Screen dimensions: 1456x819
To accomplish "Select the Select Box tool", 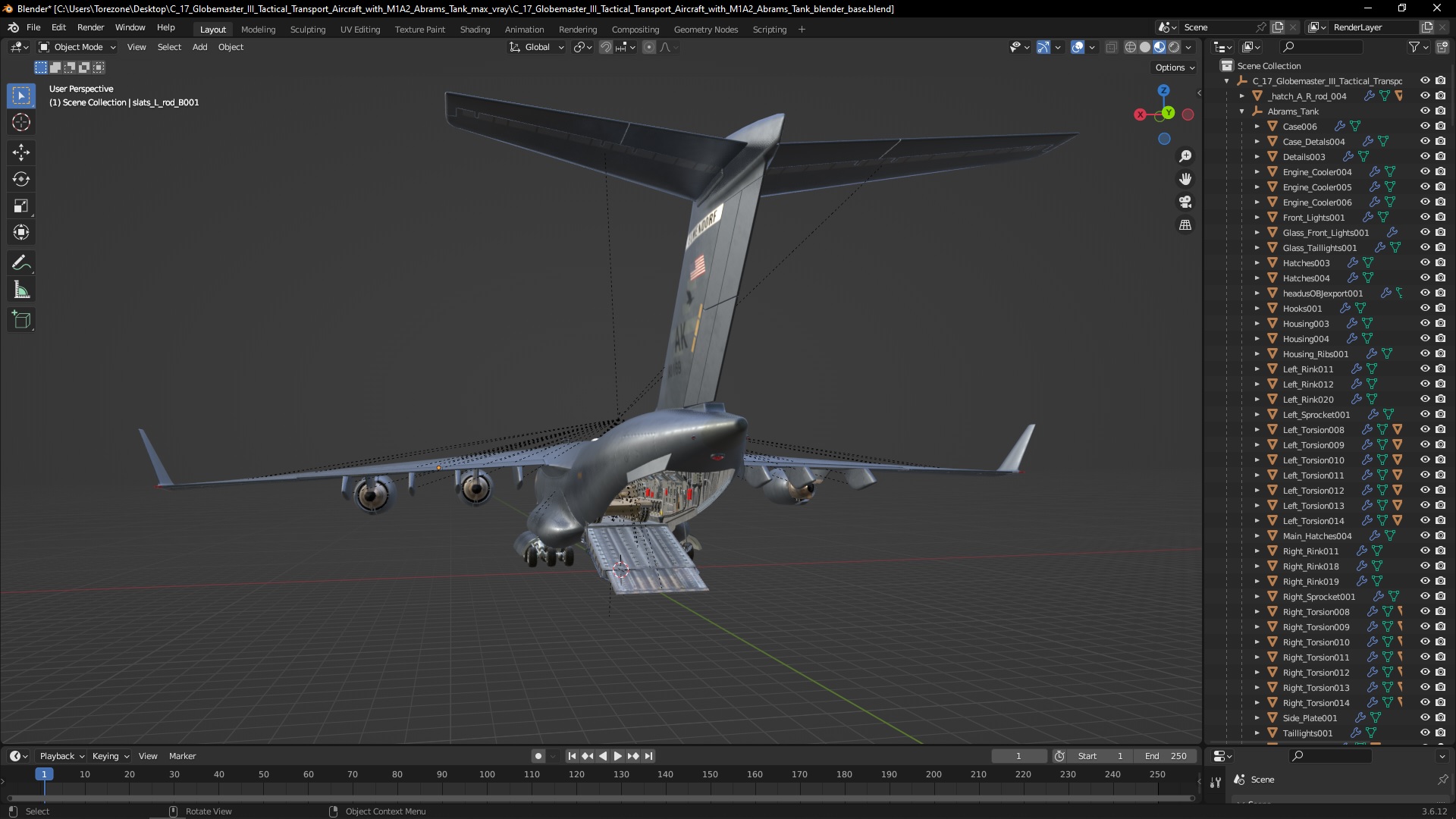I will tap(21, 96).
